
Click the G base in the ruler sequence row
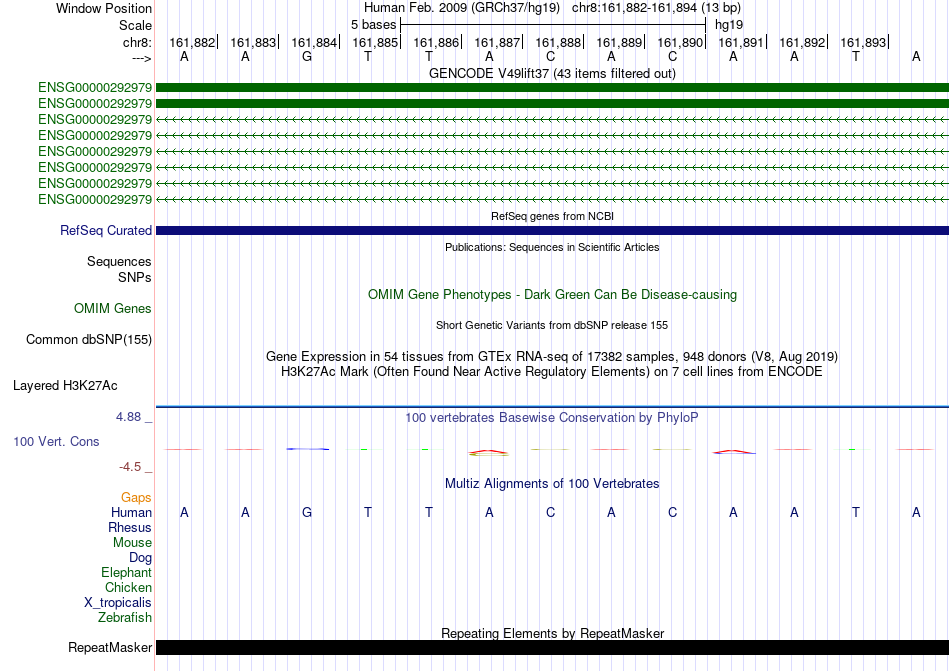pos(307,56)
